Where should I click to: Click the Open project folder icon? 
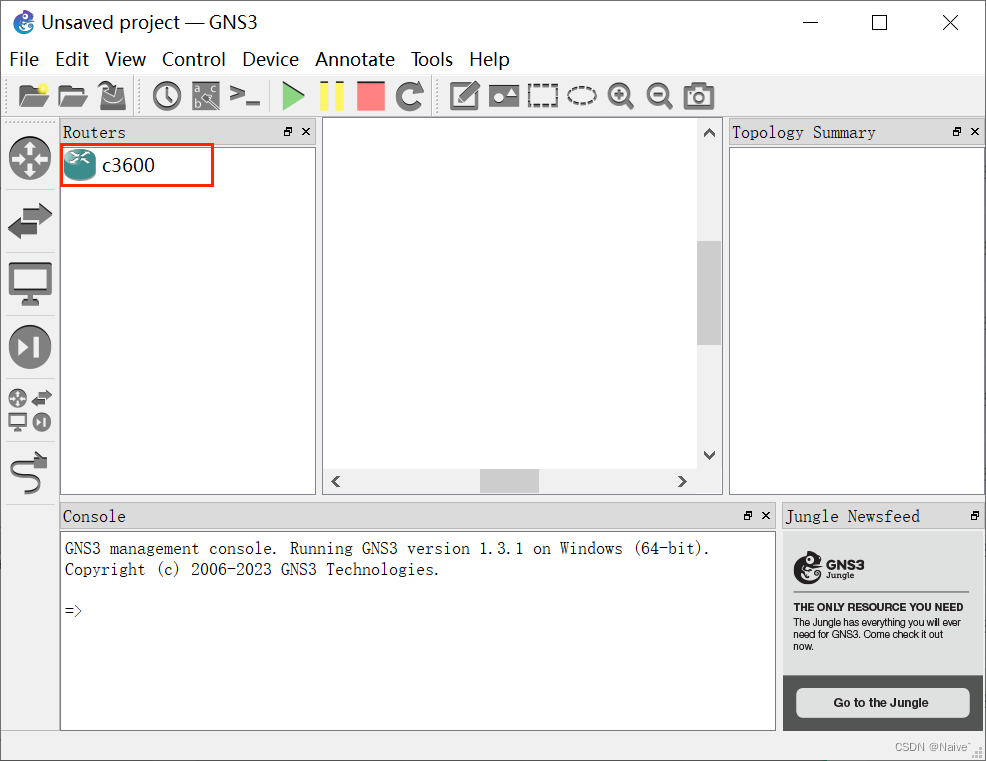click(73, 96)
